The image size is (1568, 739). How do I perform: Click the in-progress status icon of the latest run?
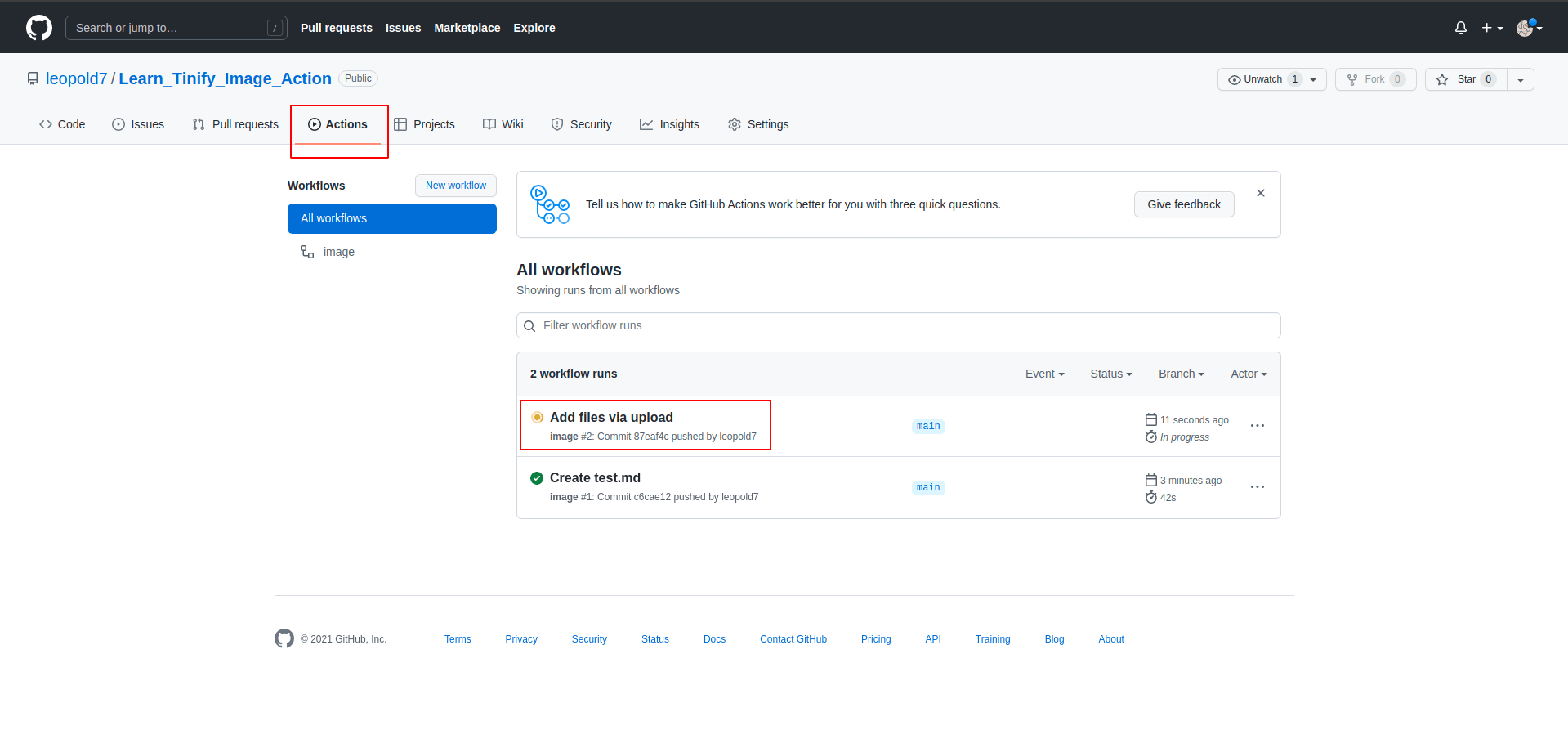click(537, 418)
